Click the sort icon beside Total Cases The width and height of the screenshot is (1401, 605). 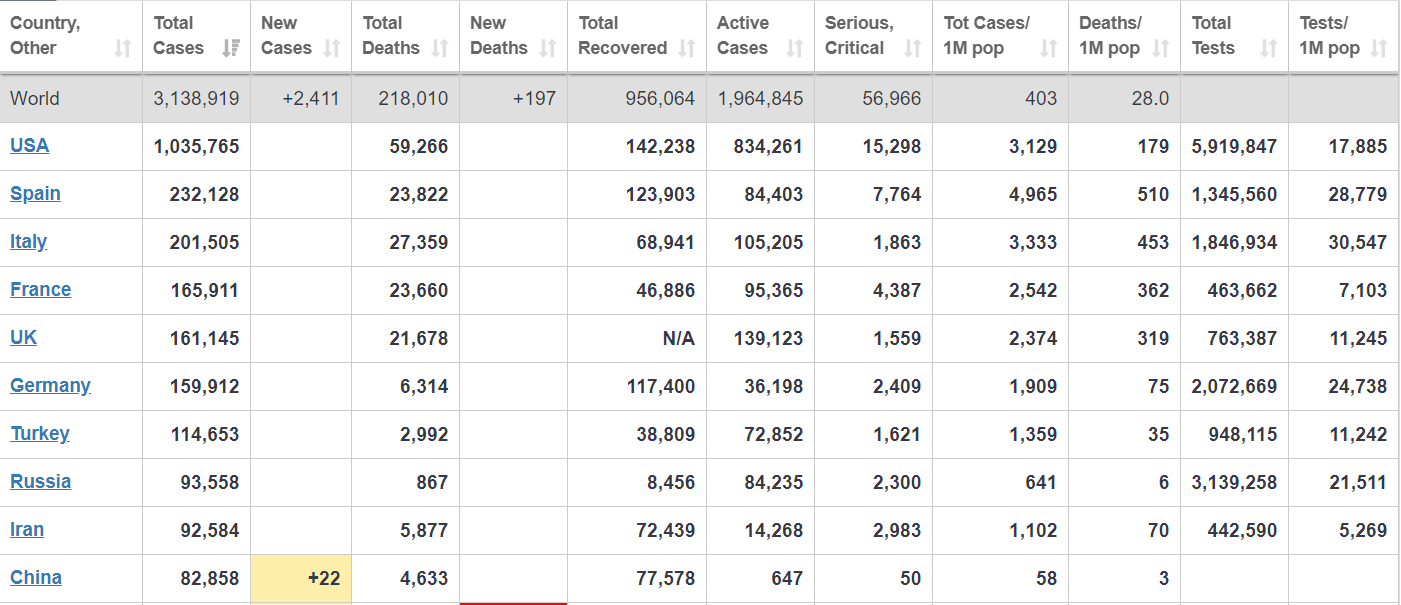[x=231, y=48]
